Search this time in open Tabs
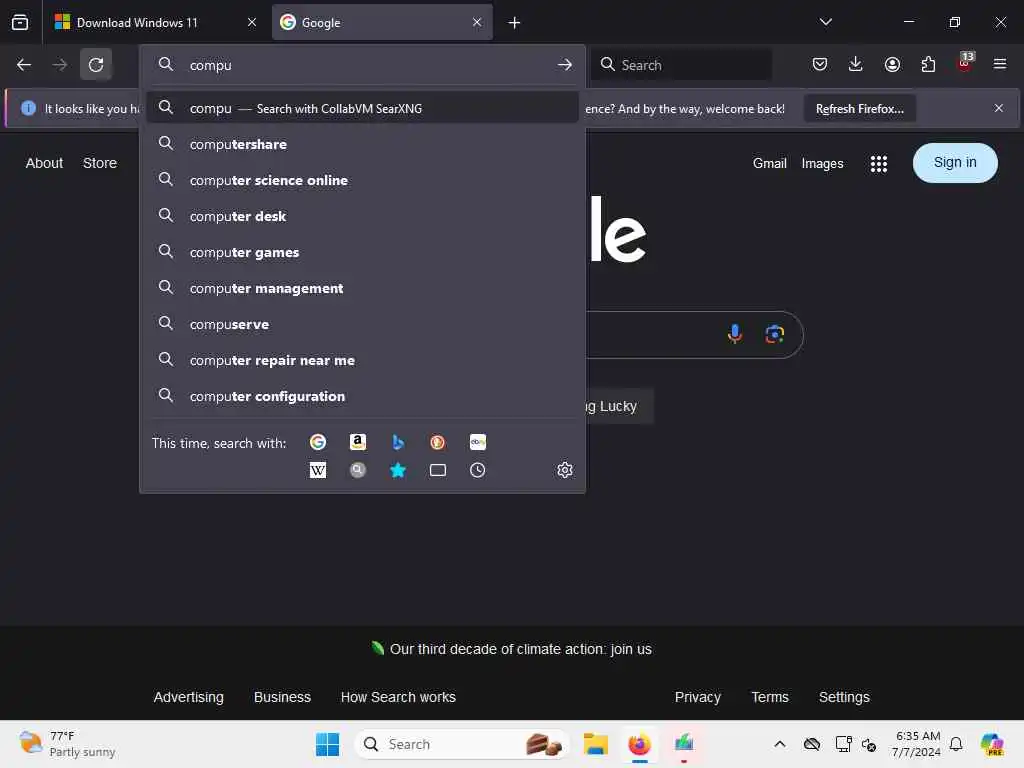The height and width of the screenshot is (768, 1024). [x=438, y=470]
